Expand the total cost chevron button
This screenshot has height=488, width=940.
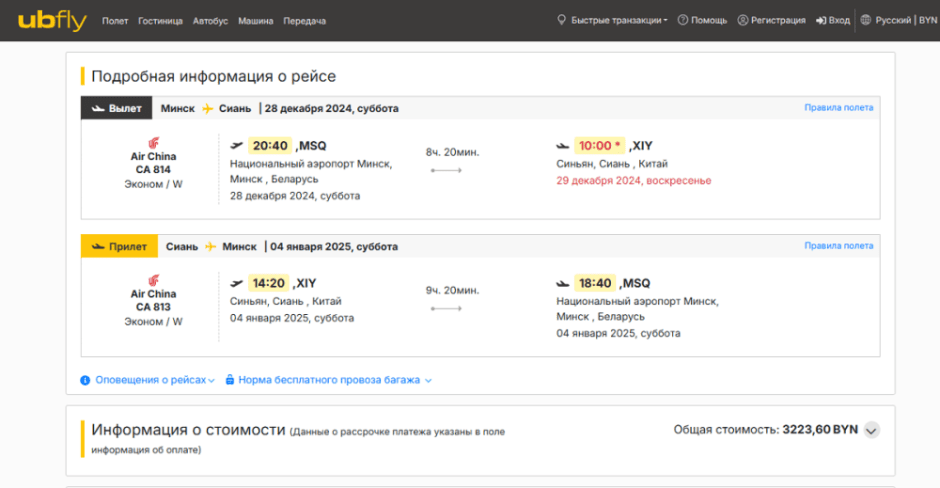click(x=871, y=430)
